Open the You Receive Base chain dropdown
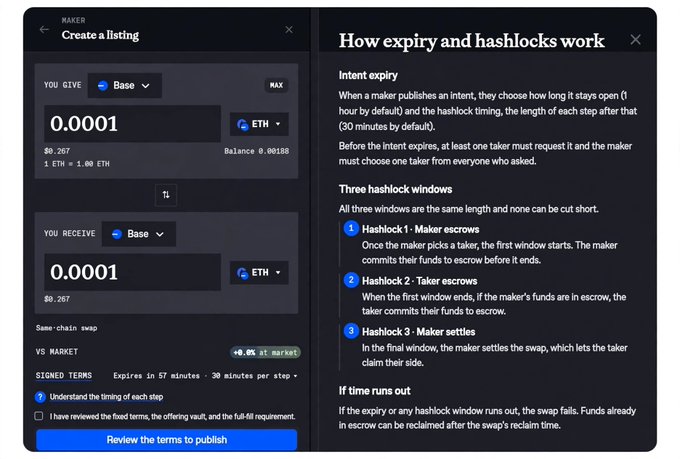This screenshot has width=680, height=459. coord(139,234)
